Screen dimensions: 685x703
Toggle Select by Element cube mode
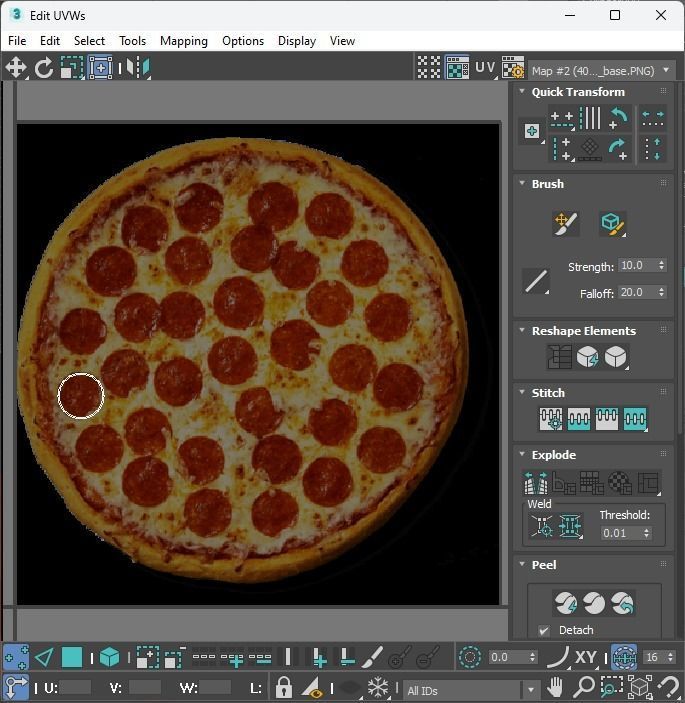click(x=109, y=658)
